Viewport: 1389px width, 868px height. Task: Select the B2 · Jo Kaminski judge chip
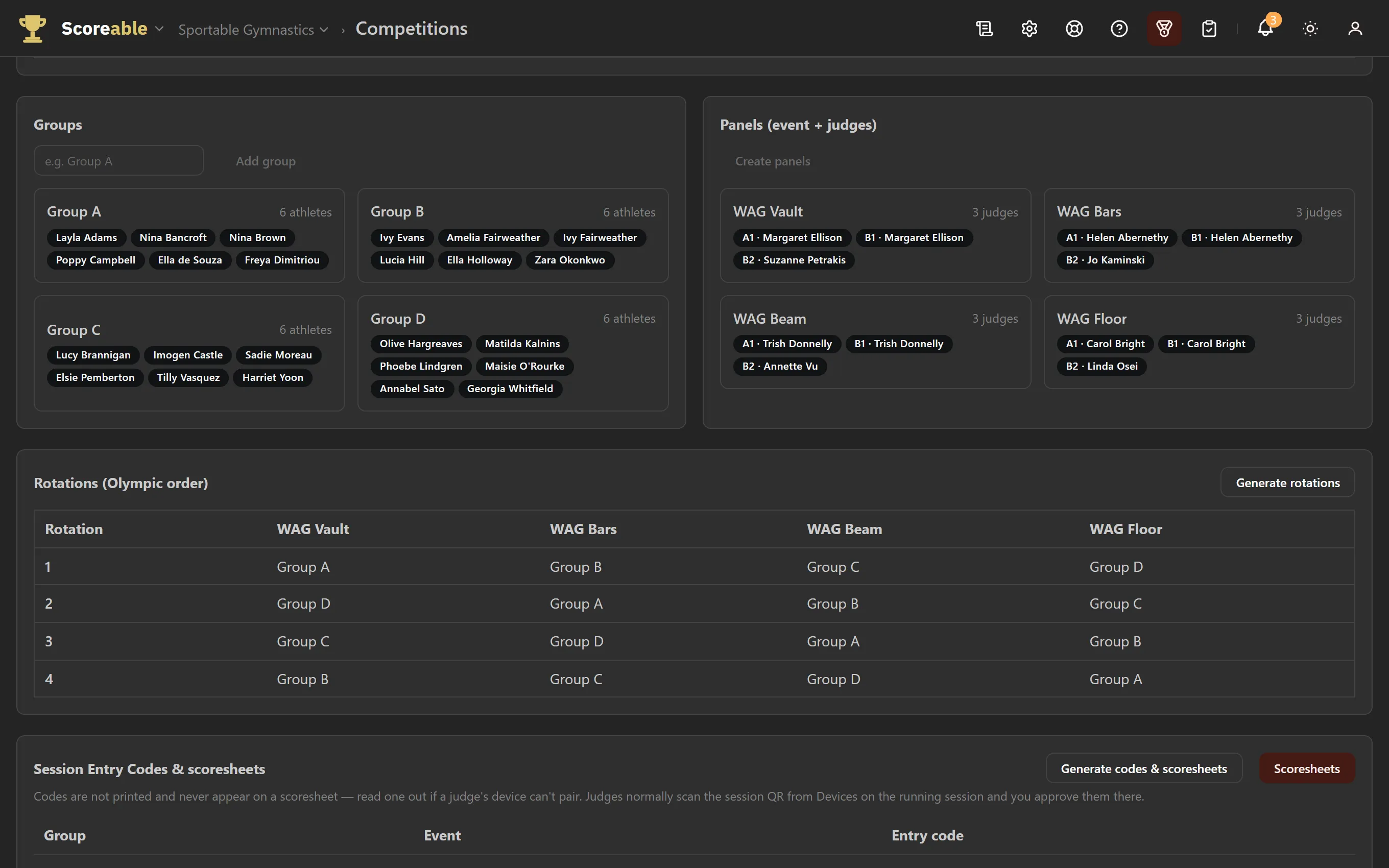[1105, 259]
